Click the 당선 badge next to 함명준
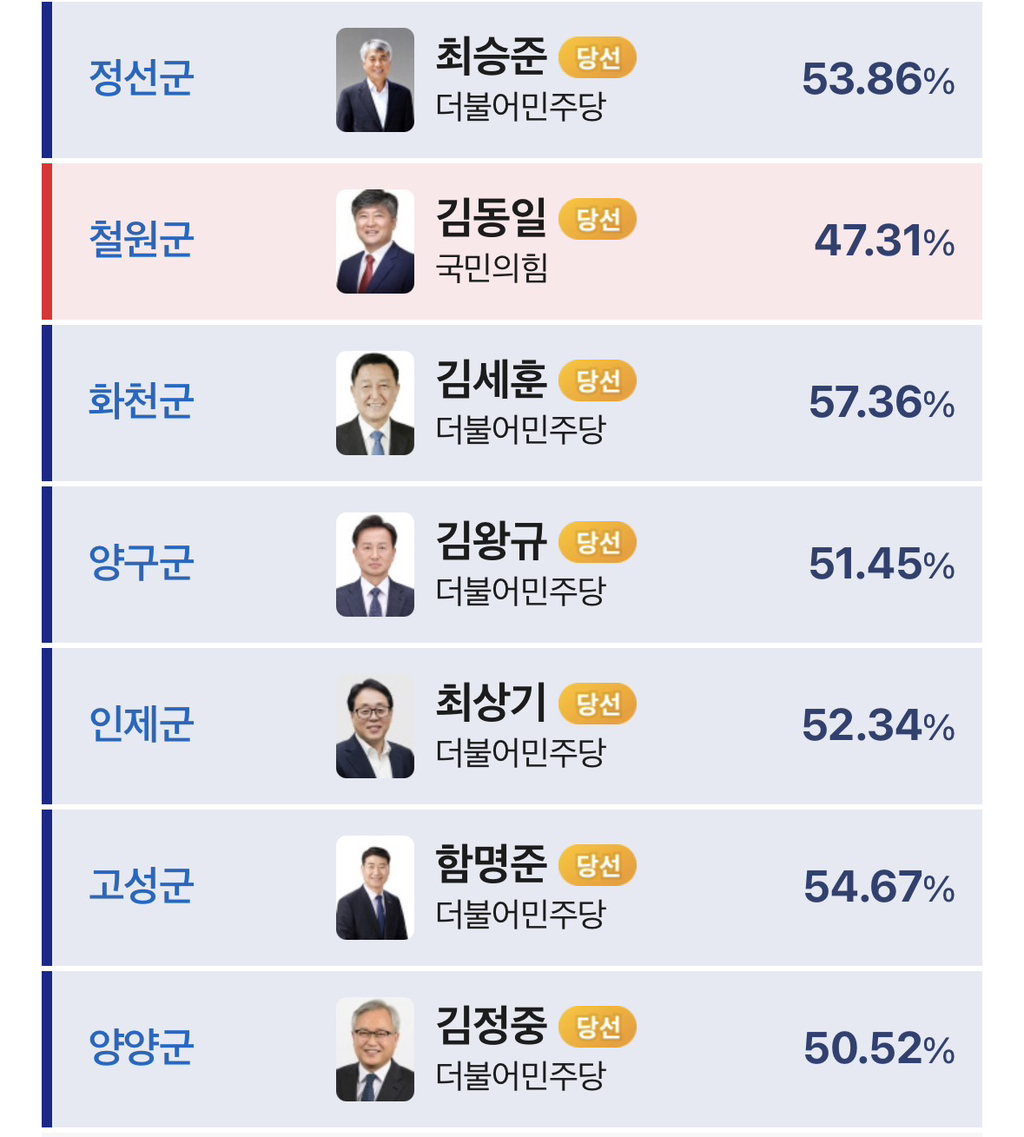Viewport: 1024px width, 1137px height. pyautogui.click(x=598, y=866)
